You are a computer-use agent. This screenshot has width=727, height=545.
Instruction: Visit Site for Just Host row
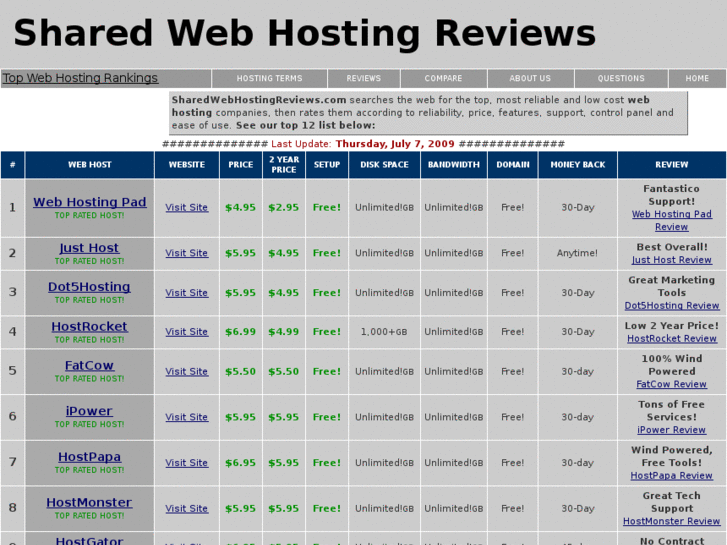coord(186,253)
